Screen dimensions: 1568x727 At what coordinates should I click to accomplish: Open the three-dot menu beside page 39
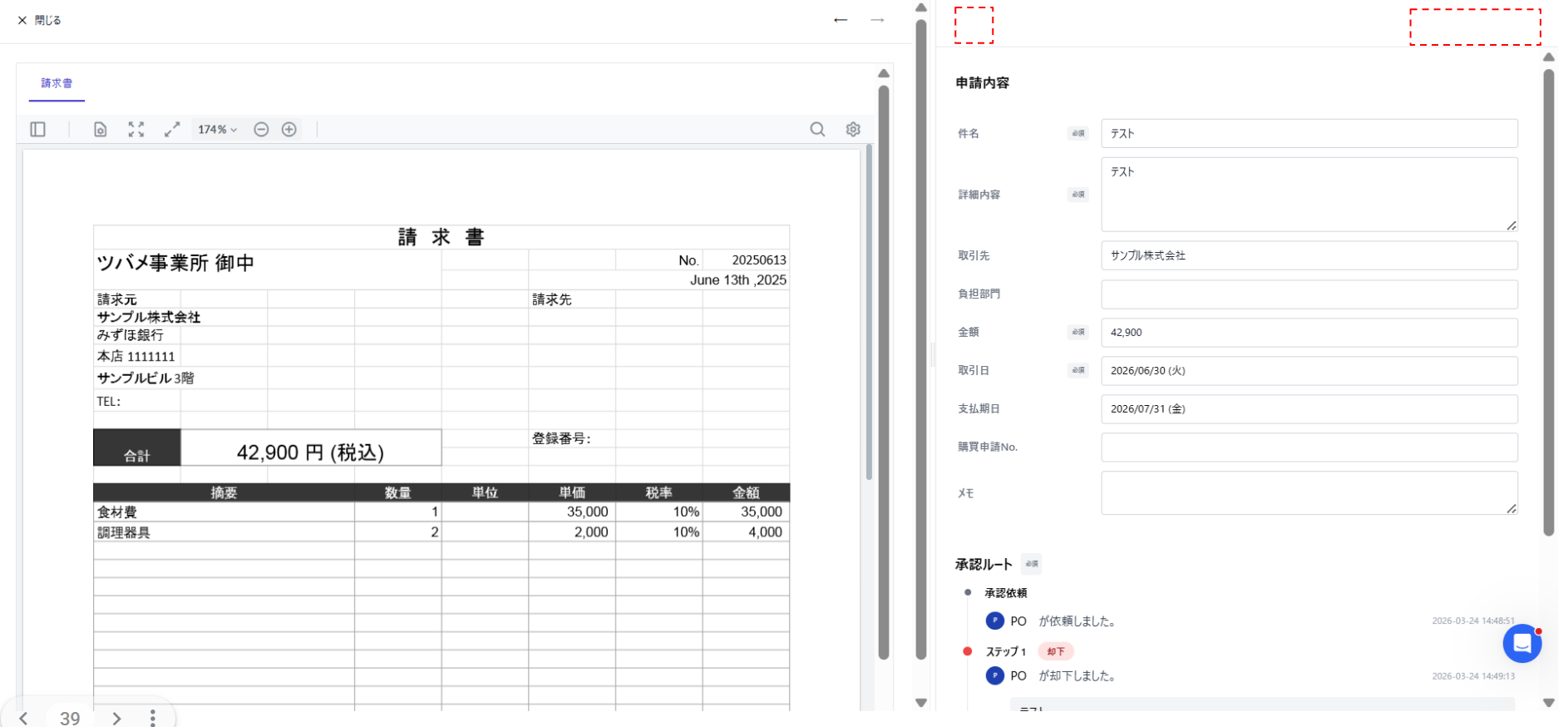pyautogui.click(x=152, y=718)
